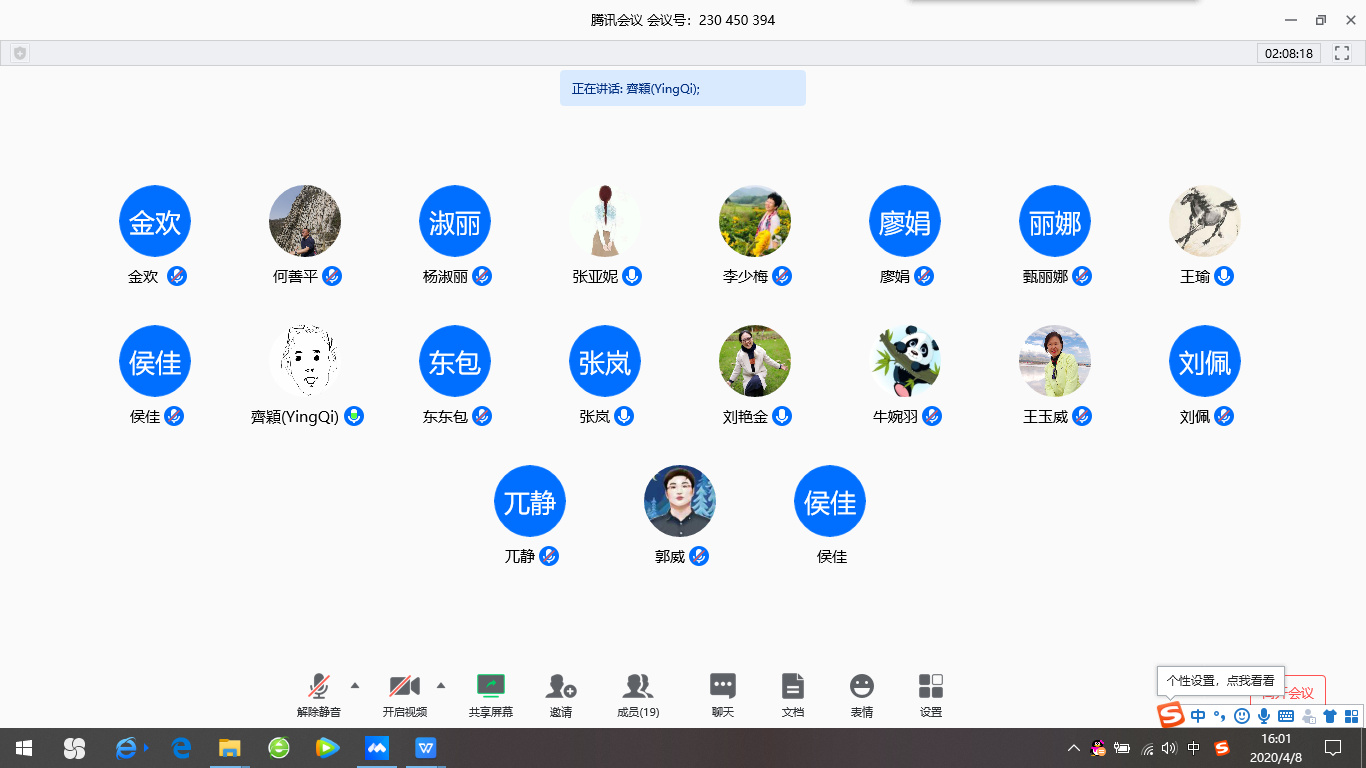The width and height of the screenshot is (1366, 768).
Task: Expand video options arrow beside 开启视频
Action: (x=441, y=685)
